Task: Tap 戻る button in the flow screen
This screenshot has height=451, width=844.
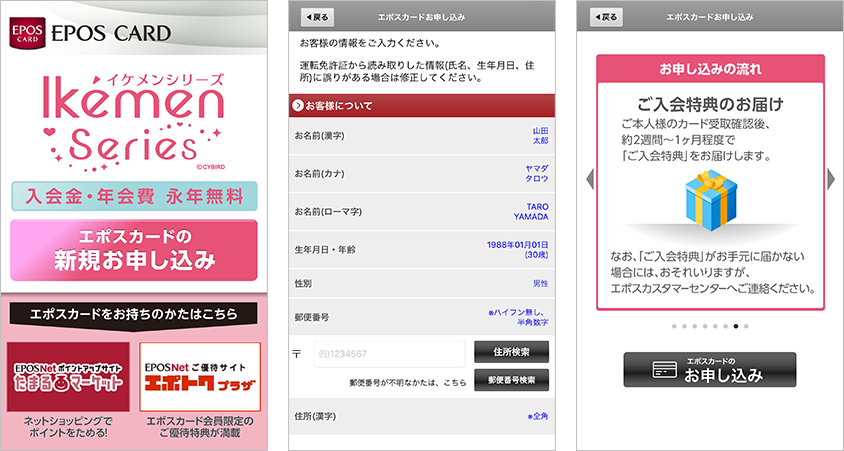Action: (x=606, y=17)
